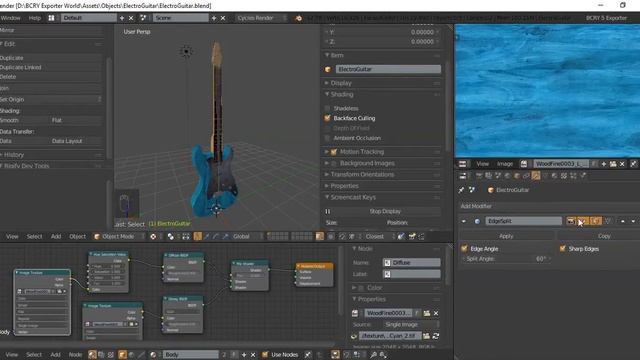Screen dimensions: 640x360
Task: Open the Render properties tab icon
Action: [x=479, y=176]
